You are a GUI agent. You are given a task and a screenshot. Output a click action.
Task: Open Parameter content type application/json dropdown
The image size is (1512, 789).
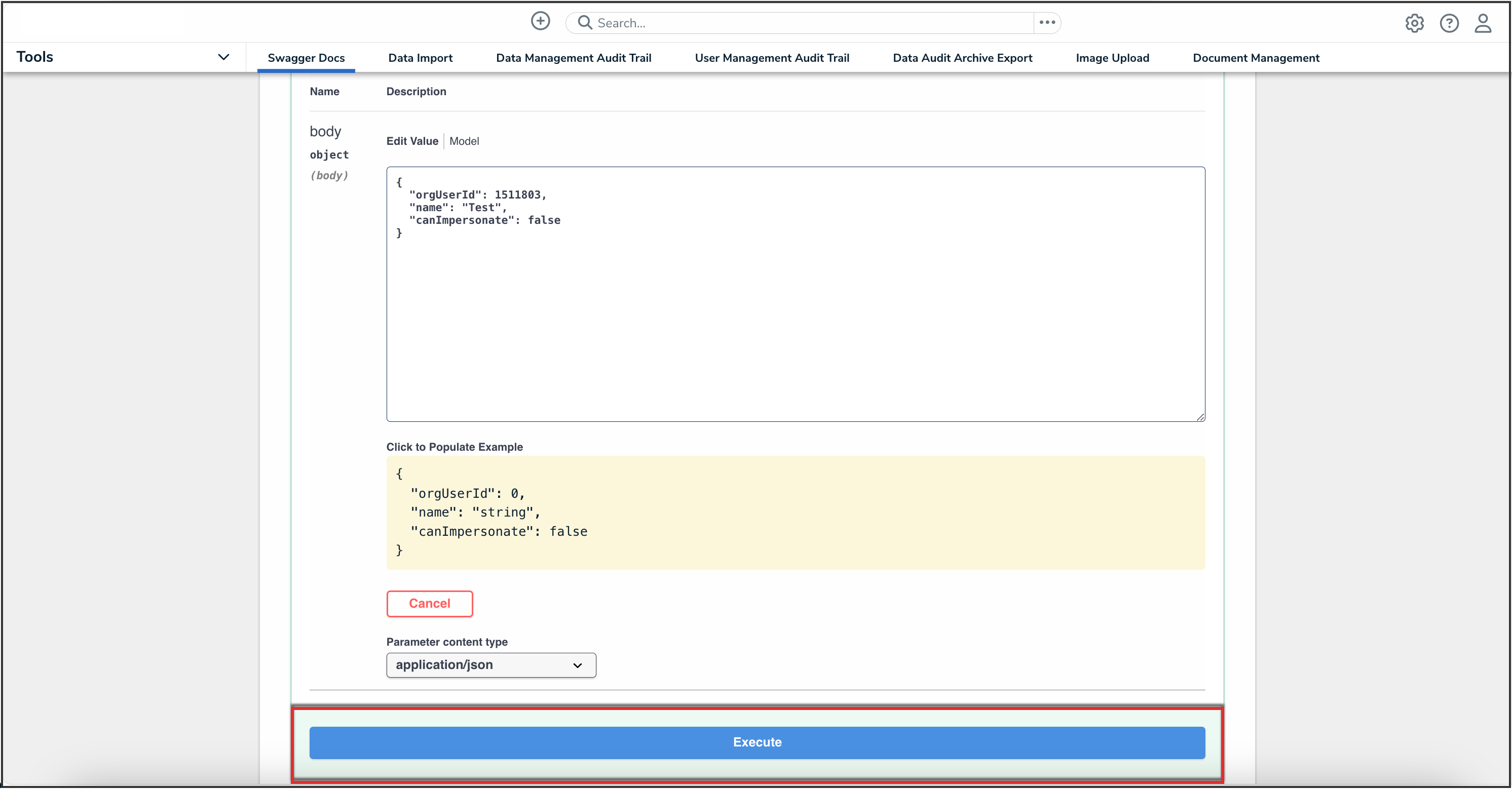(490, 664)
